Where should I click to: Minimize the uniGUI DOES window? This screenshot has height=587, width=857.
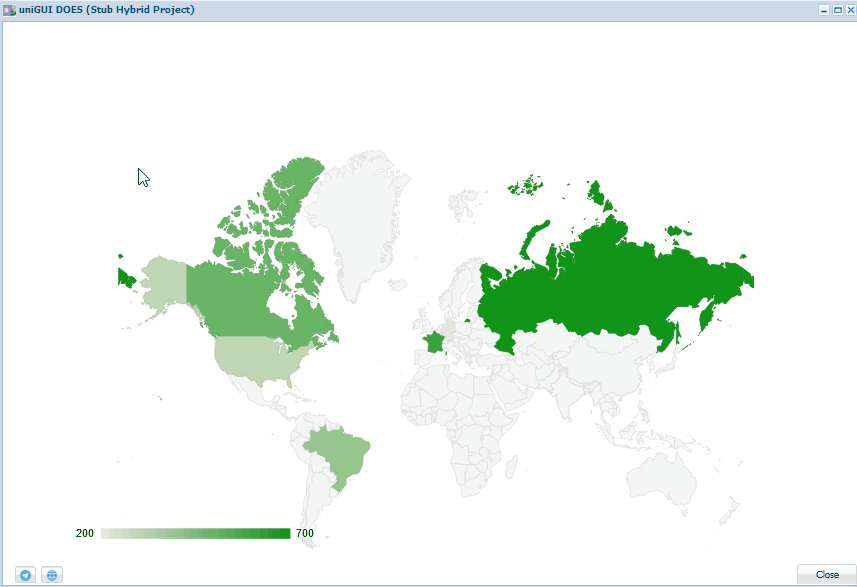[x=824, y=10]
